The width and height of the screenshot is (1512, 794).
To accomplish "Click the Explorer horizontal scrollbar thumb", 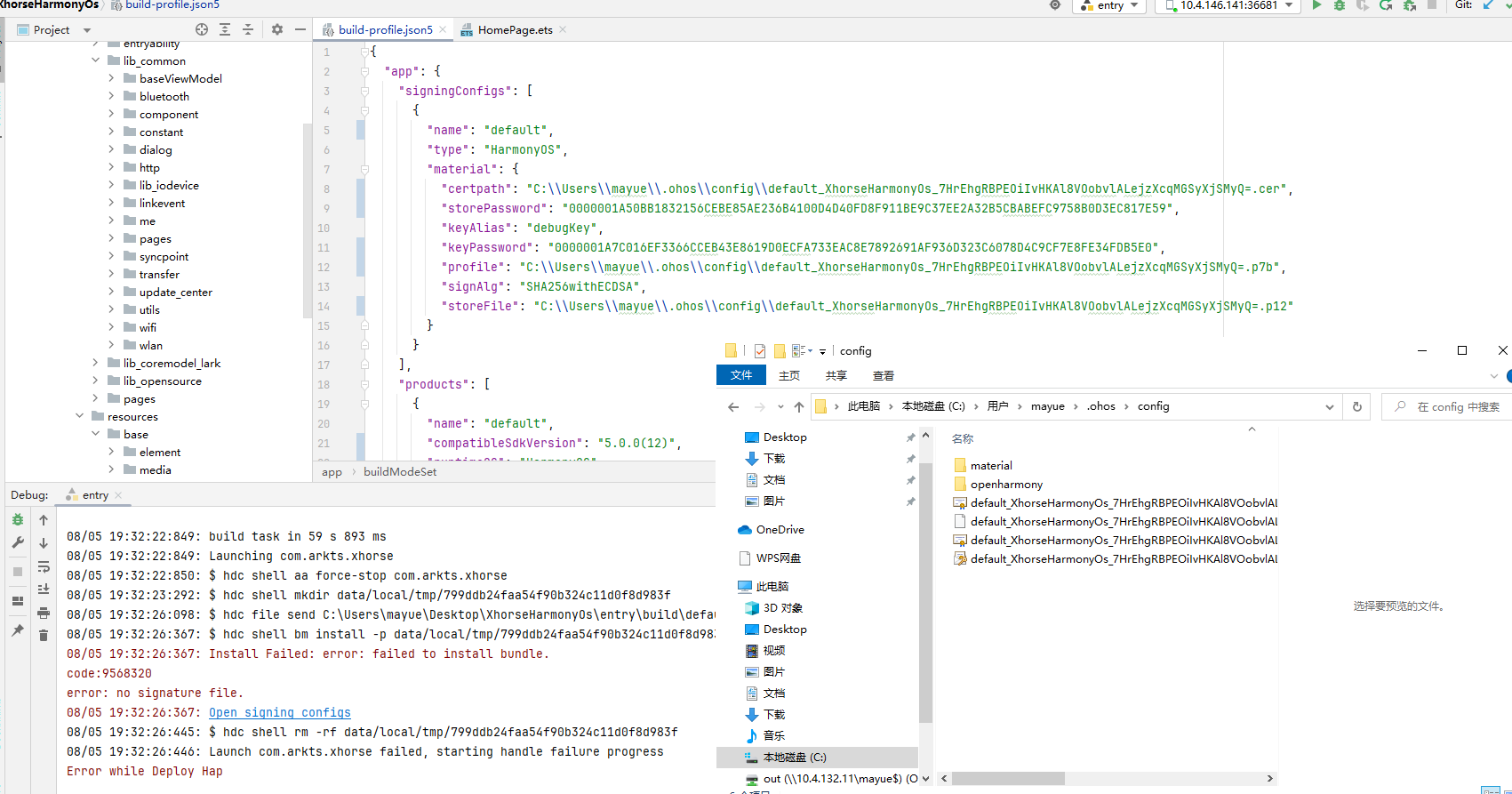I will 1009,778.
